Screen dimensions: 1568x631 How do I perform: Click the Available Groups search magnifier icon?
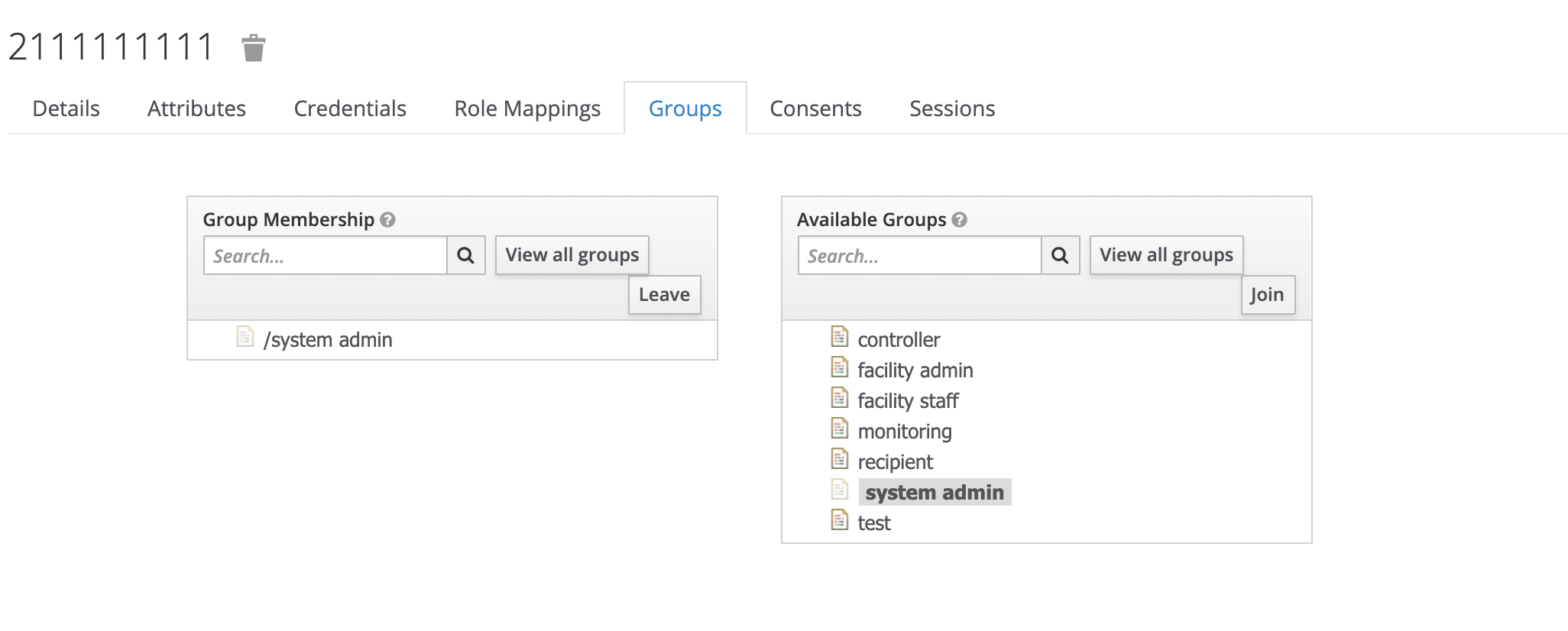[1061, 256]
